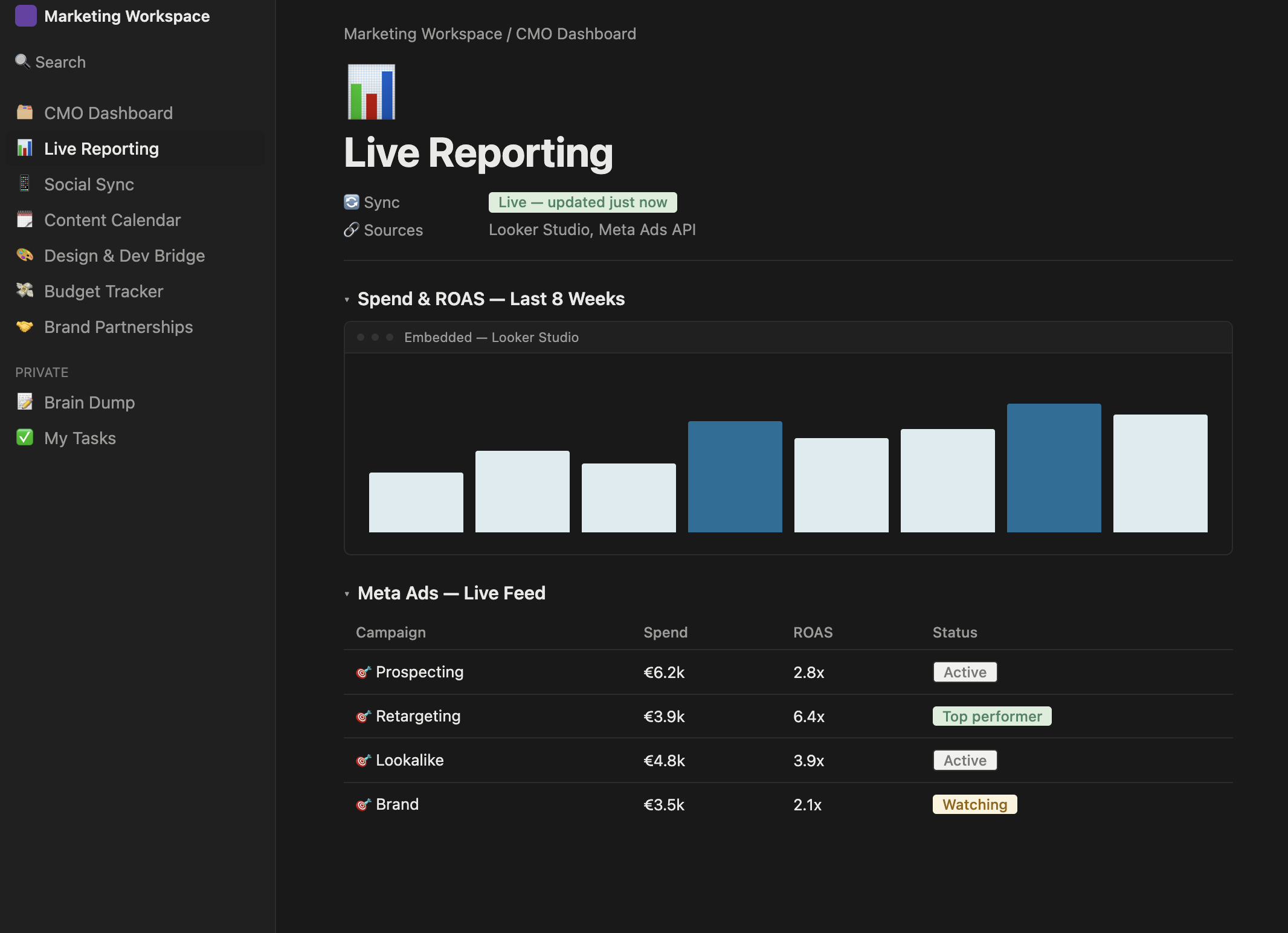
Task: Click 'Looker Studio, Meta Ads API' sources value
Action: click(592, 230)
